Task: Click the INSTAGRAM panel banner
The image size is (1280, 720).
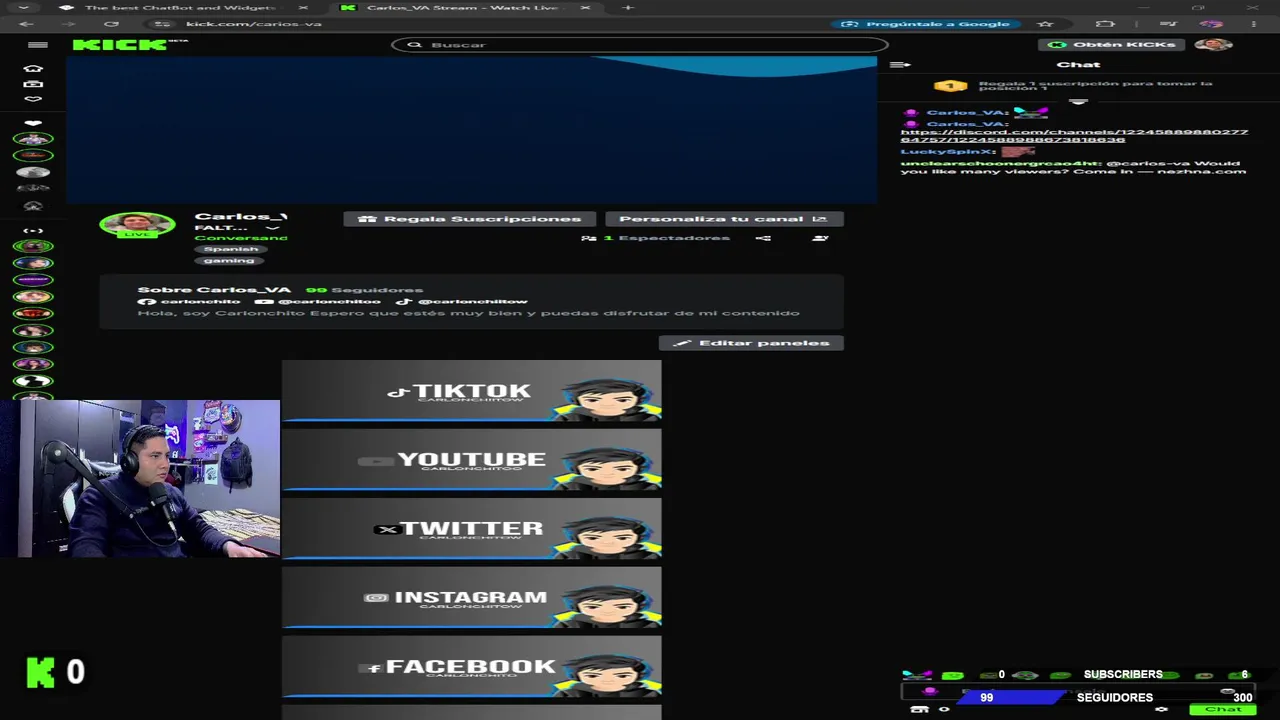Action: point(471,598)
